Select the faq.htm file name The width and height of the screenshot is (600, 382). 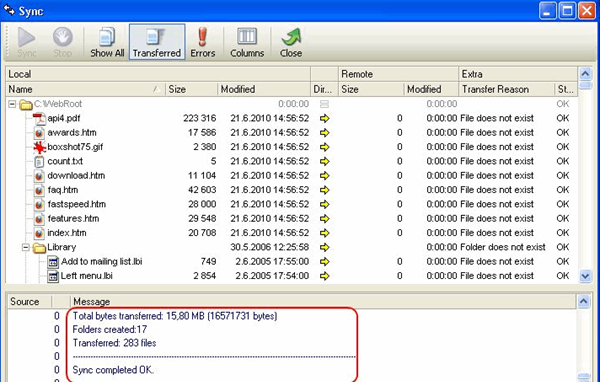click(63, 190)
